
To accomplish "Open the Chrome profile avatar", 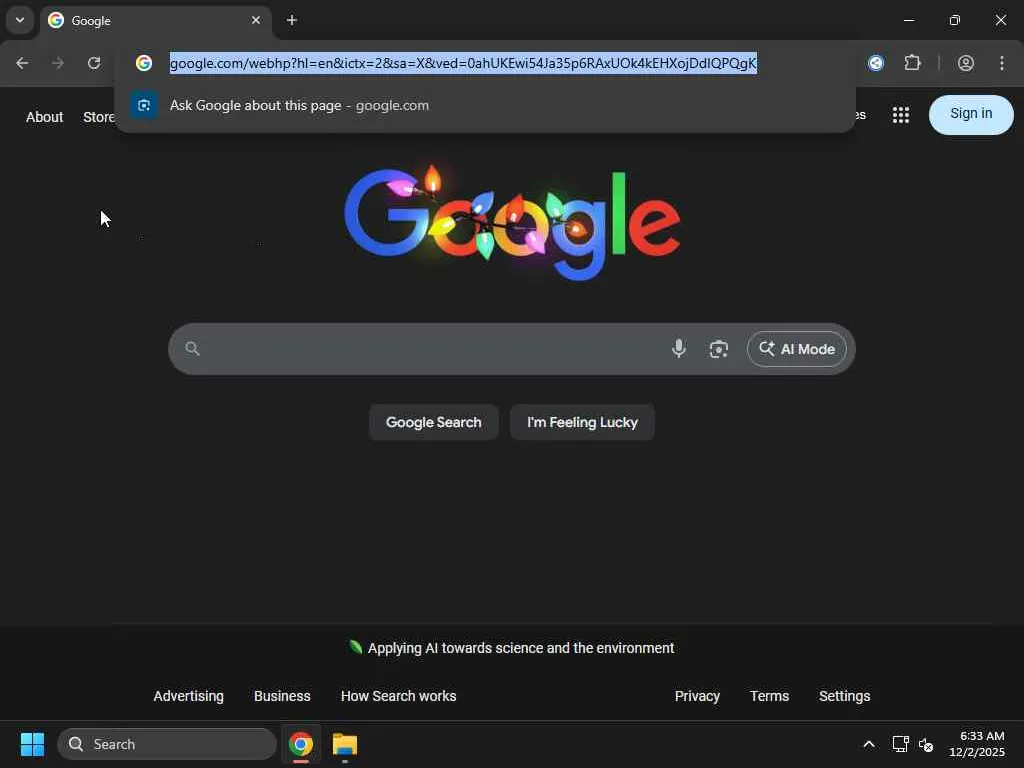I will pyautogui.click(x=966, y=63).
